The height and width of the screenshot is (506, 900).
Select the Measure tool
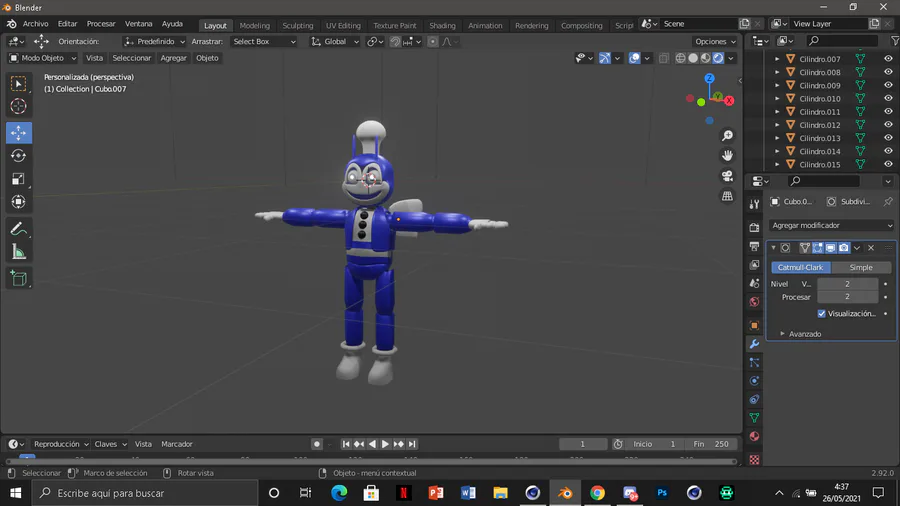click(18, 252)
